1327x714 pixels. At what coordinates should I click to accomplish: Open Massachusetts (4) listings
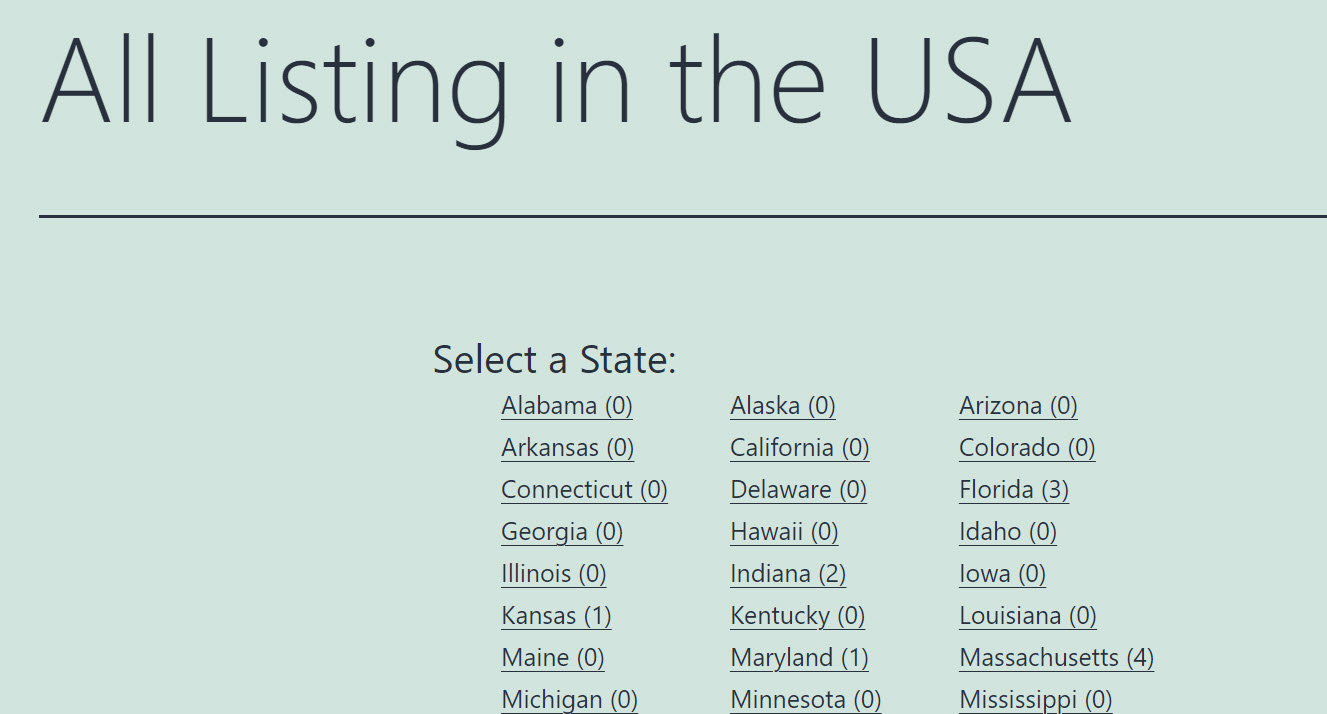pos(1057,658)
